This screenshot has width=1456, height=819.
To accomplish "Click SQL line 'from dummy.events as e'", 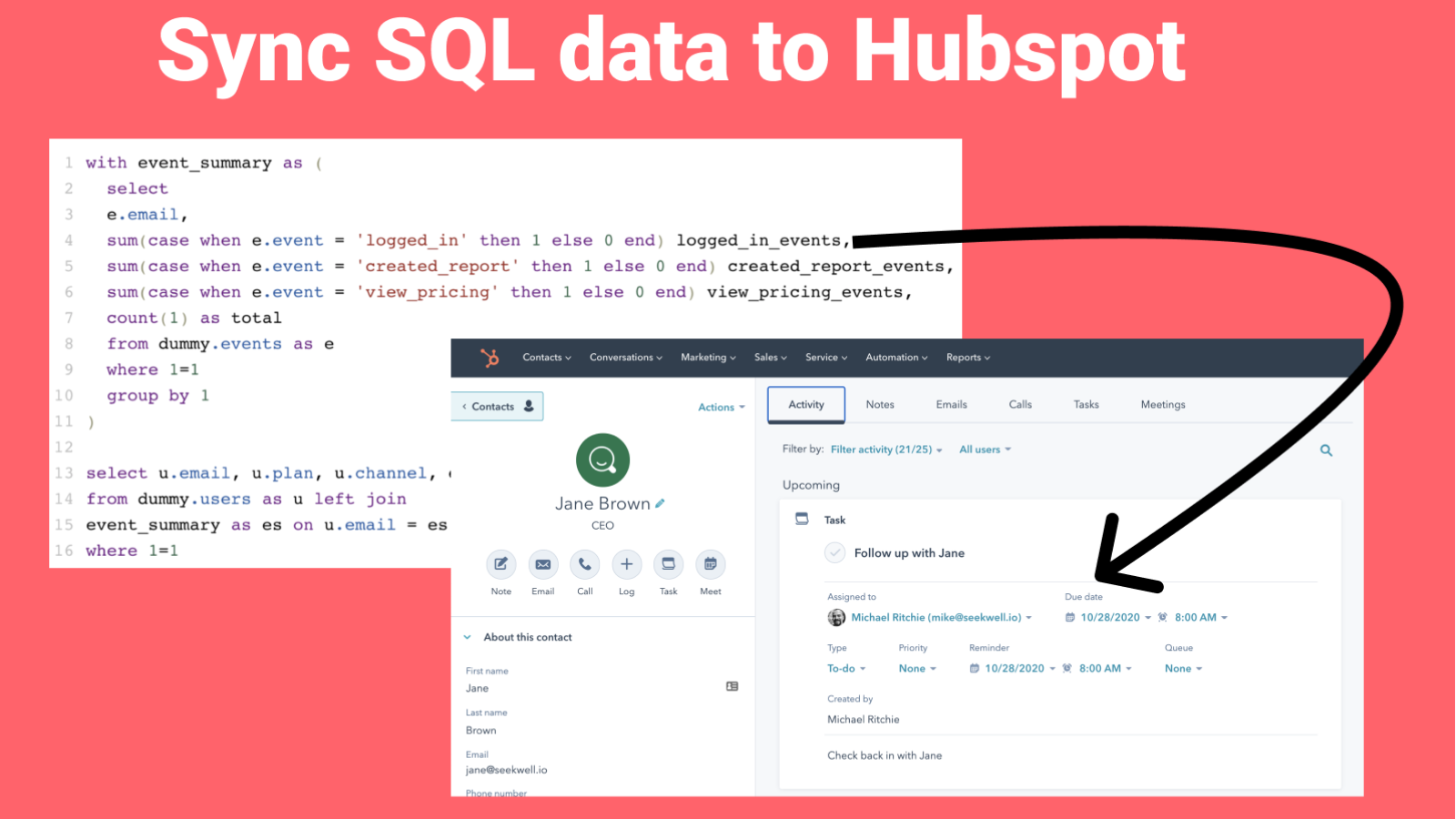I will (x=220, y=344).
